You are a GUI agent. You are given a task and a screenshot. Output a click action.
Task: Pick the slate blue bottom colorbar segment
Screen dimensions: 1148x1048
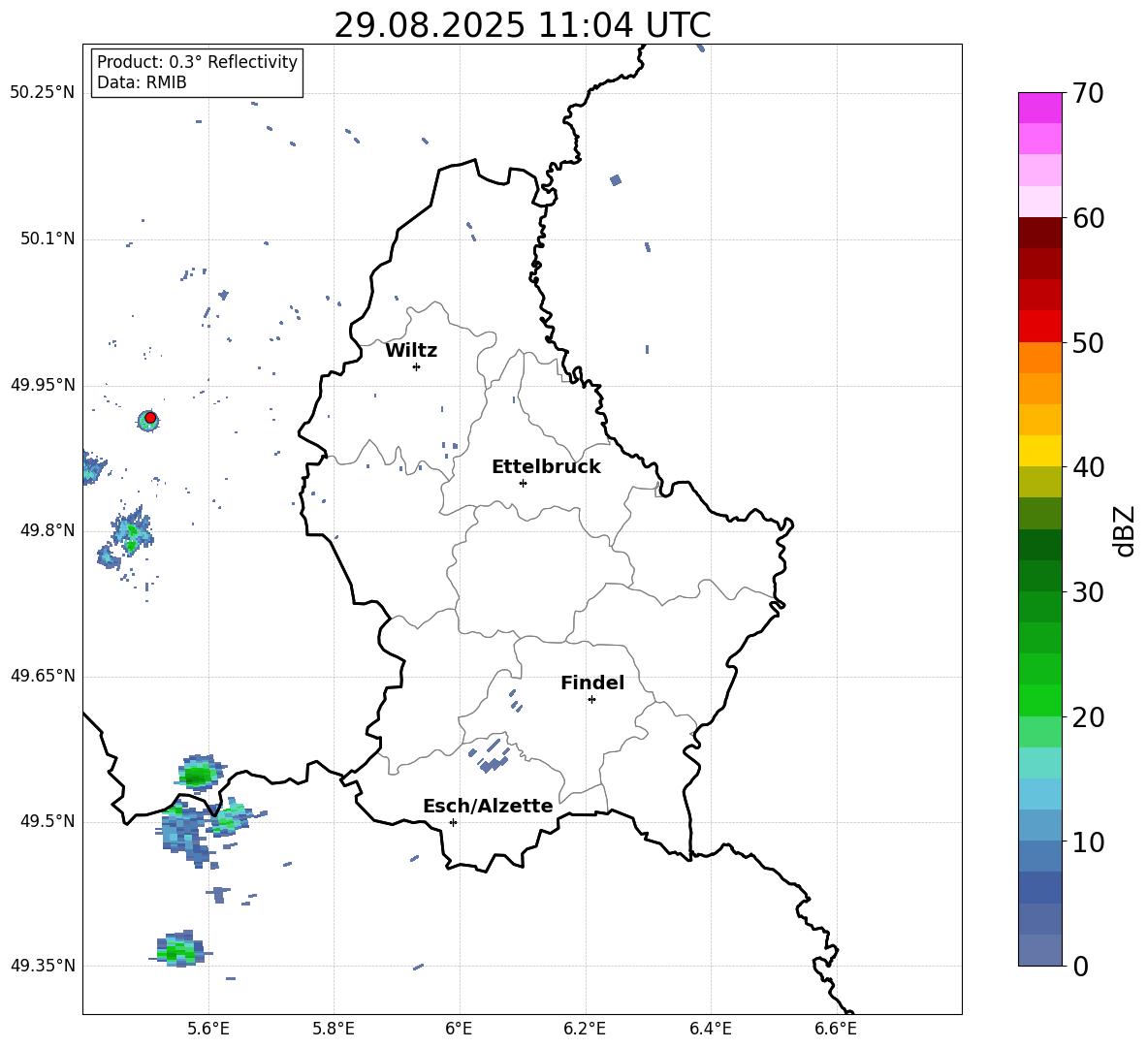tap(1040, 950)
